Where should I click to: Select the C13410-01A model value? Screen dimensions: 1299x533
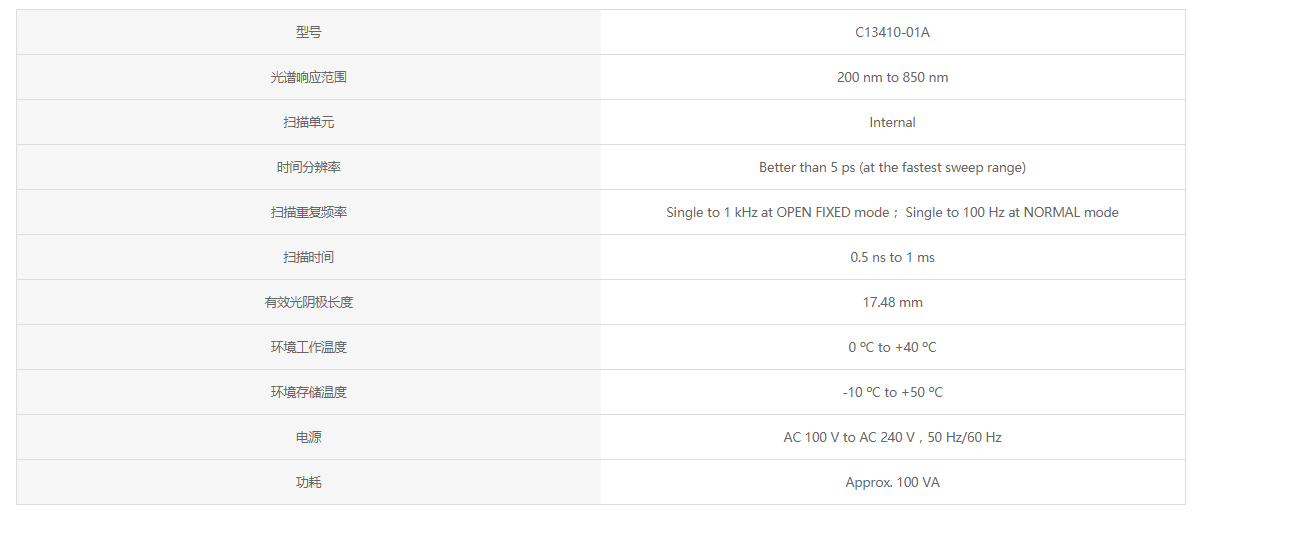pyautogui.click(x=892, y=32)
